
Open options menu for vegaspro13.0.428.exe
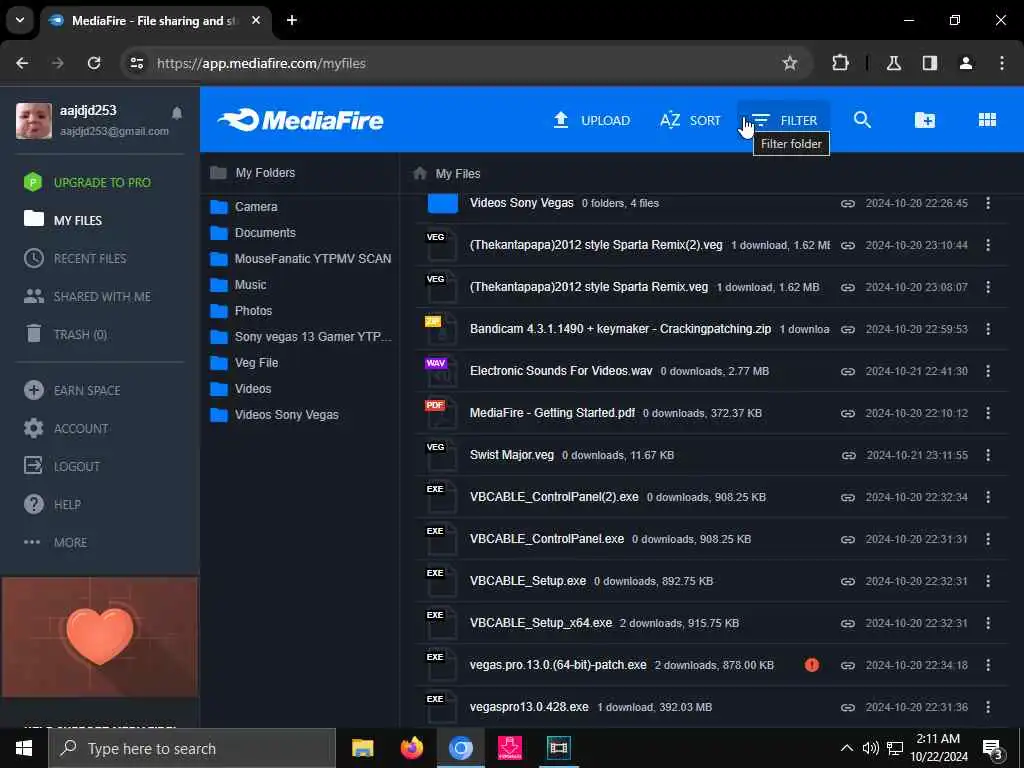987,707
